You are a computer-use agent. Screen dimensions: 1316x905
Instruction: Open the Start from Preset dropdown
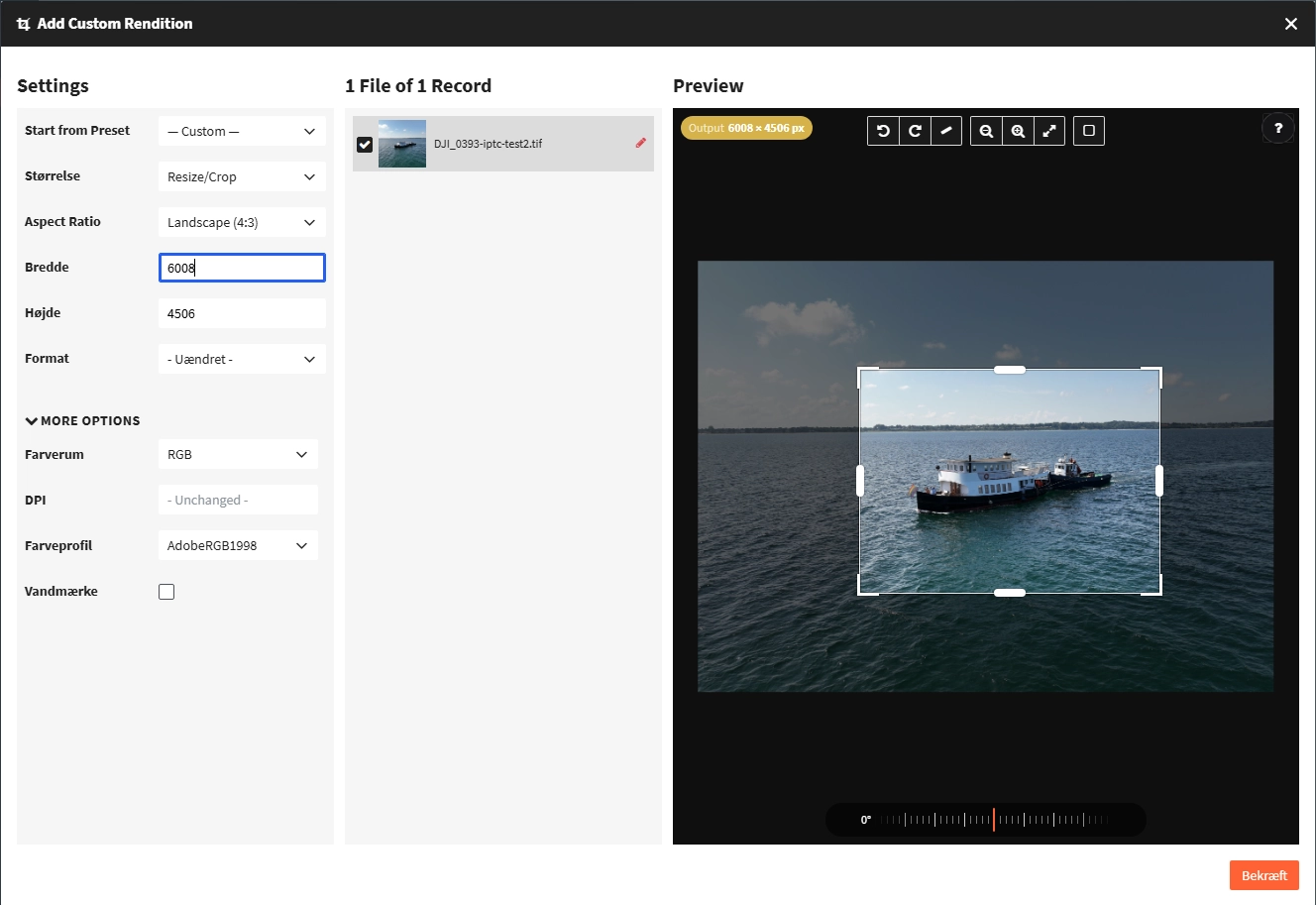242,131
